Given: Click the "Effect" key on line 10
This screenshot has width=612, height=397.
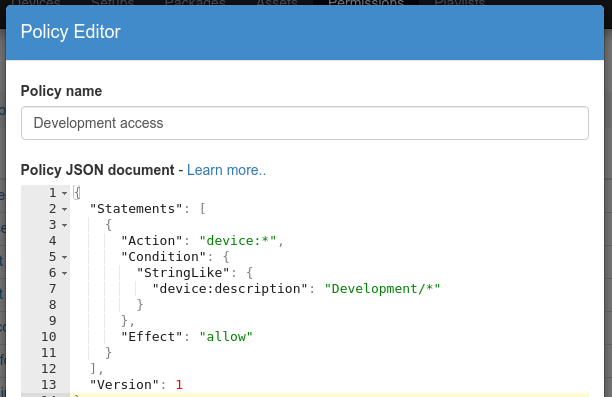Looking at the screenshot, I should [x=151, y=336].
